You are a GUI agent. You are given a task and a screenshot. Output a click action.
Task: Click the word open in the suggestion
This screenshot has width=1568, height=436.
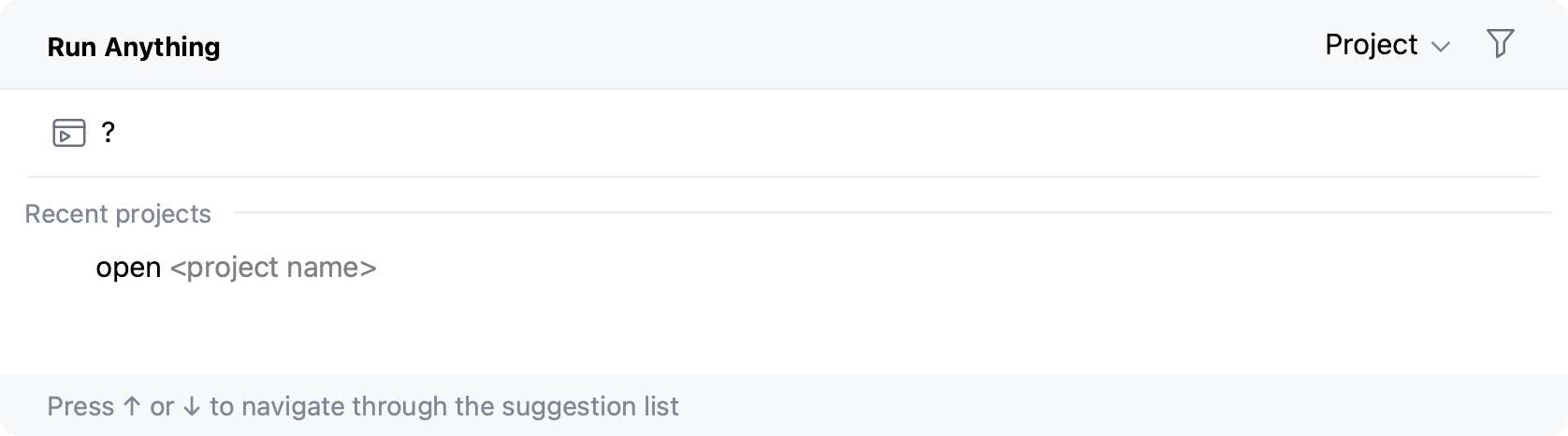tap(128, 269)
